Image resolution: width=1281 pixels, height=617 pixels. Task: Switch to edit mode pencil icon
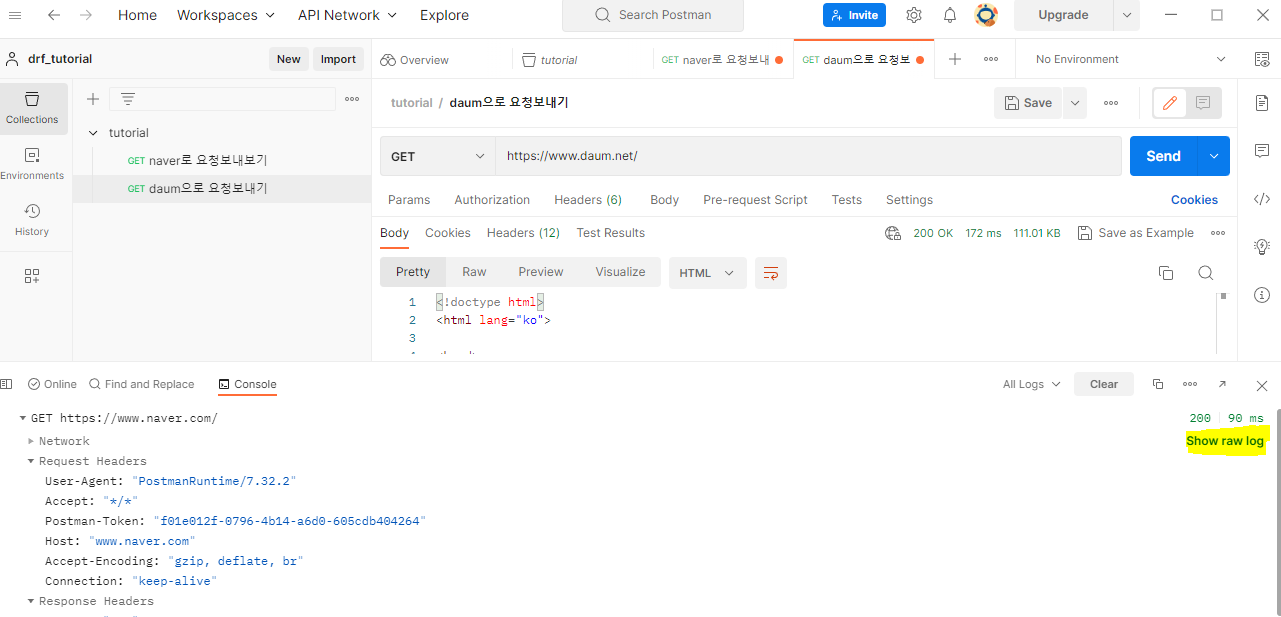click(x=1170, y=103)
